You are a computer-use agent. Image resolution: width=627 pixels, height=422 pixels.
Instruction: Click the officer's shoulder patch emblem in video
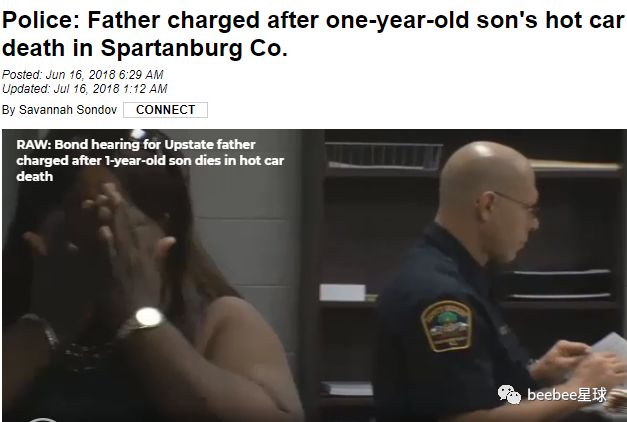coord(446,326)
